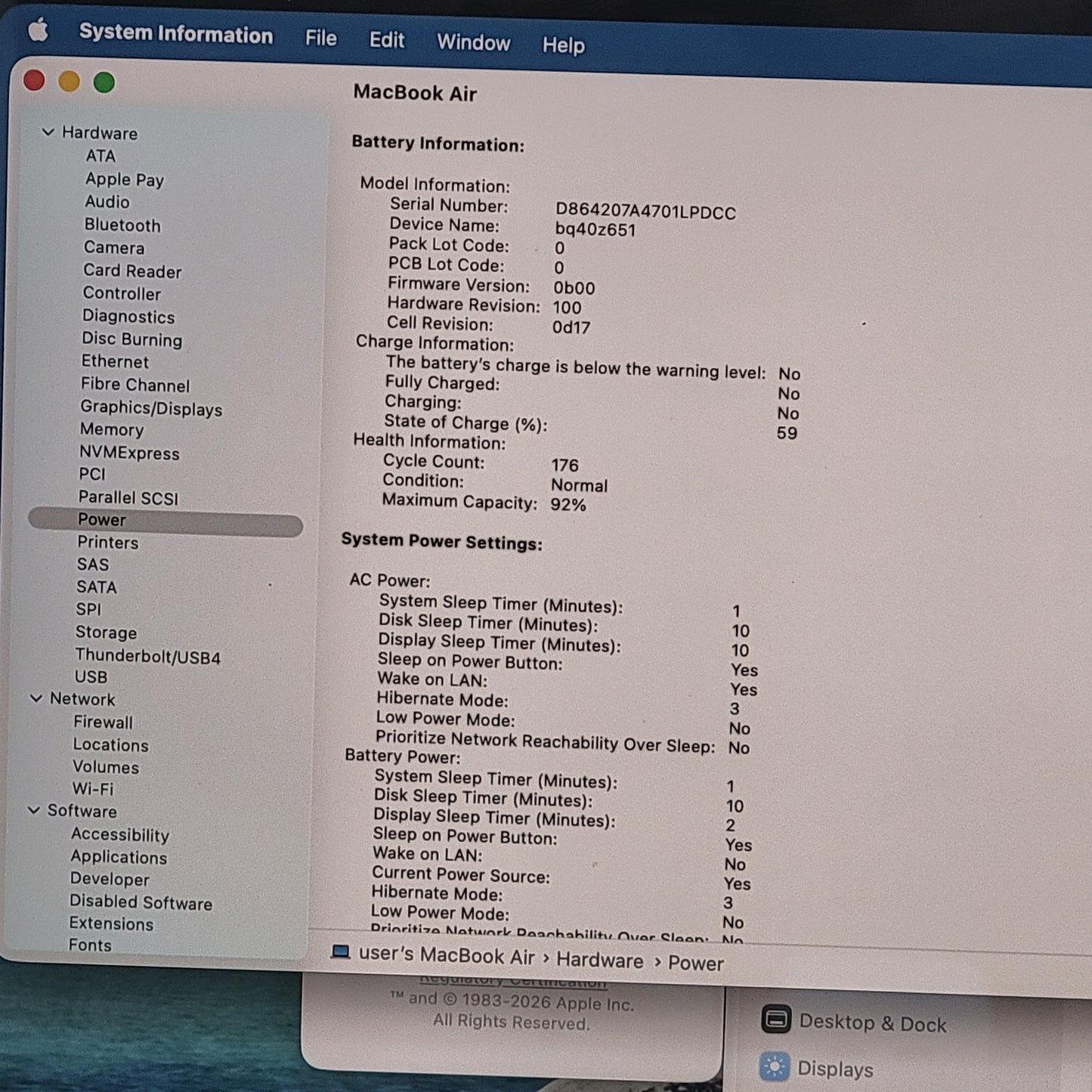The height and width of the screenshot is (1092, 1092).
Task: Click Power in the path bar
Action: 696,963
